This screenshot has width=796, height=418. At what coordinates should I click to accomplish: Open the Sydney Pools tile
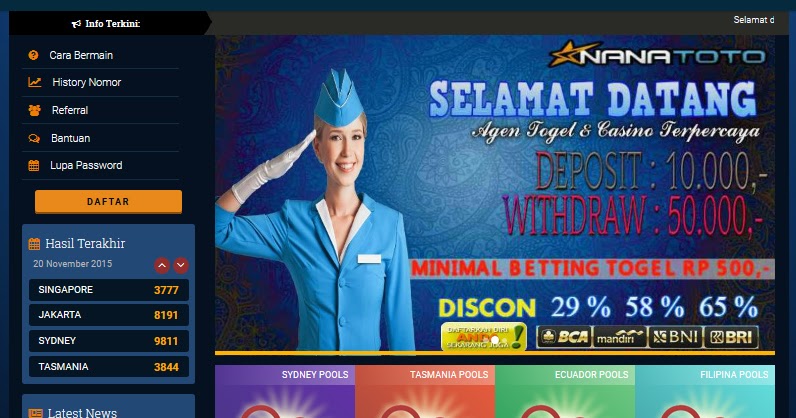(285, 392)
